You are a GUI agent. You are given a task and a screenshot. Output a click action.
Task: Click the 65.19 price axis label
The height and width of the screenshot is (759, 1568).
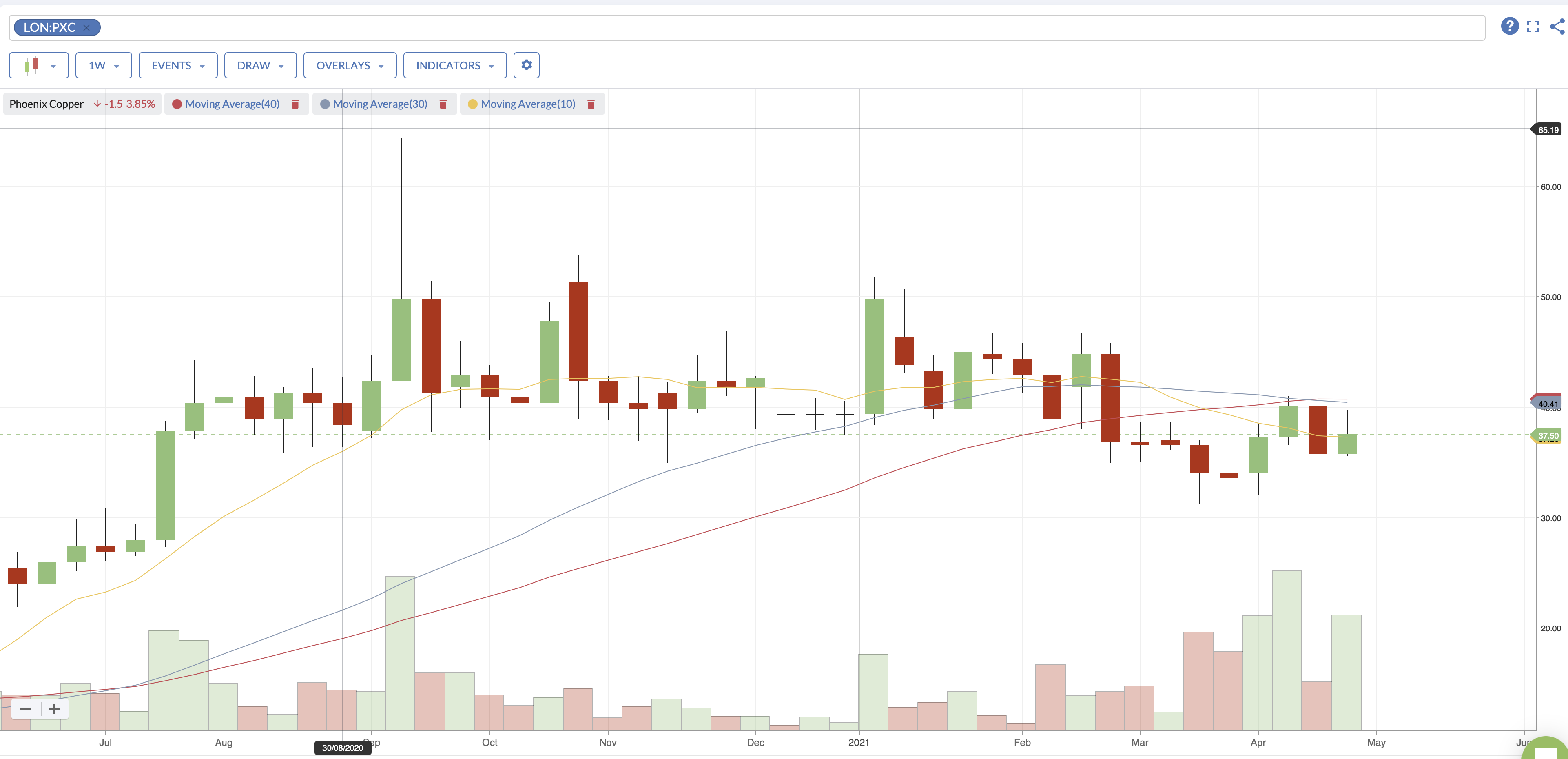click(1547, 130)
